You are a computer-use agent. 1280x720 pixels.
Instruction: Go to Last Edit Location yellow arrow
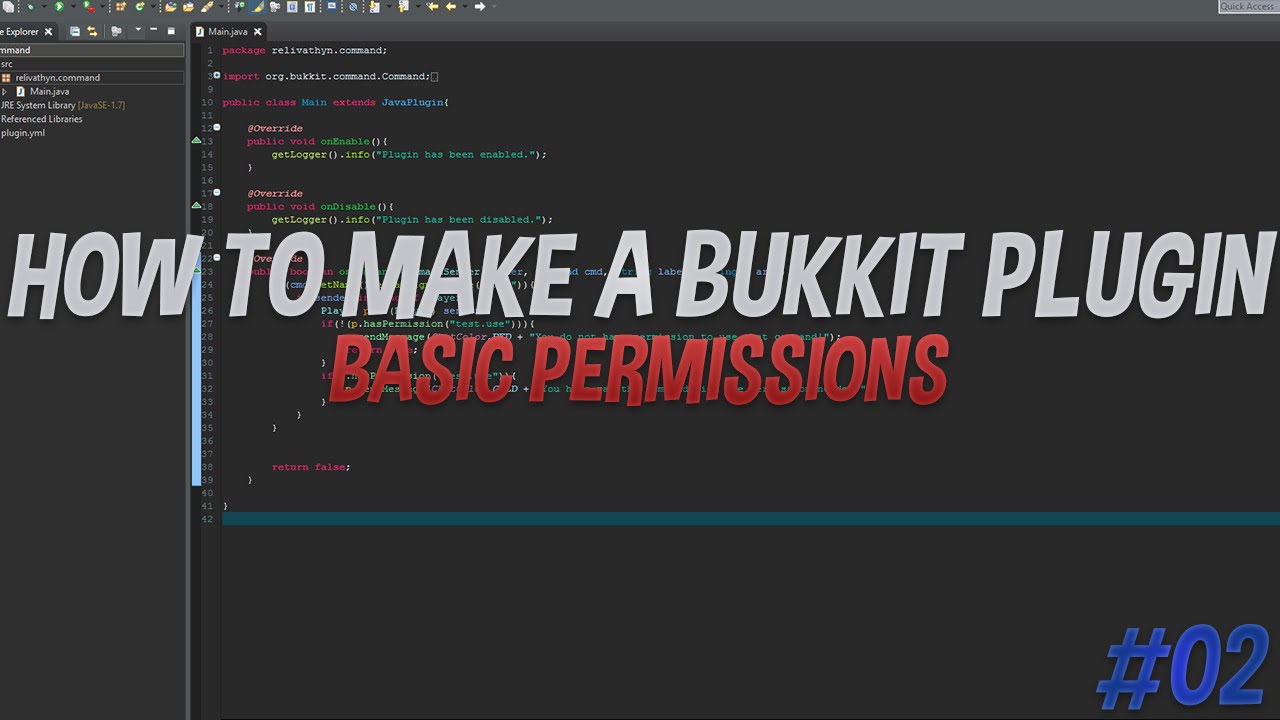click(x=432, y=6)
